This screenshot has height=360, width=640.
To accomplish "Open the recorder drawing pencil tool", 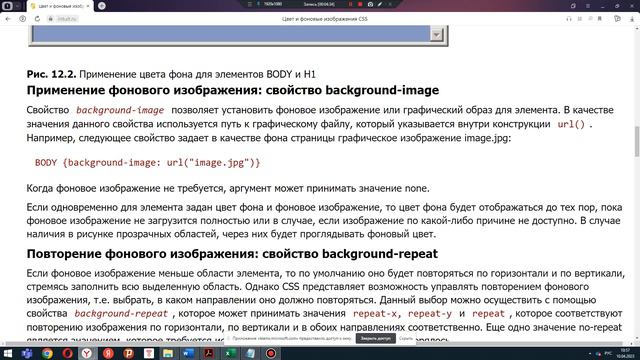I will click(380, 4).
